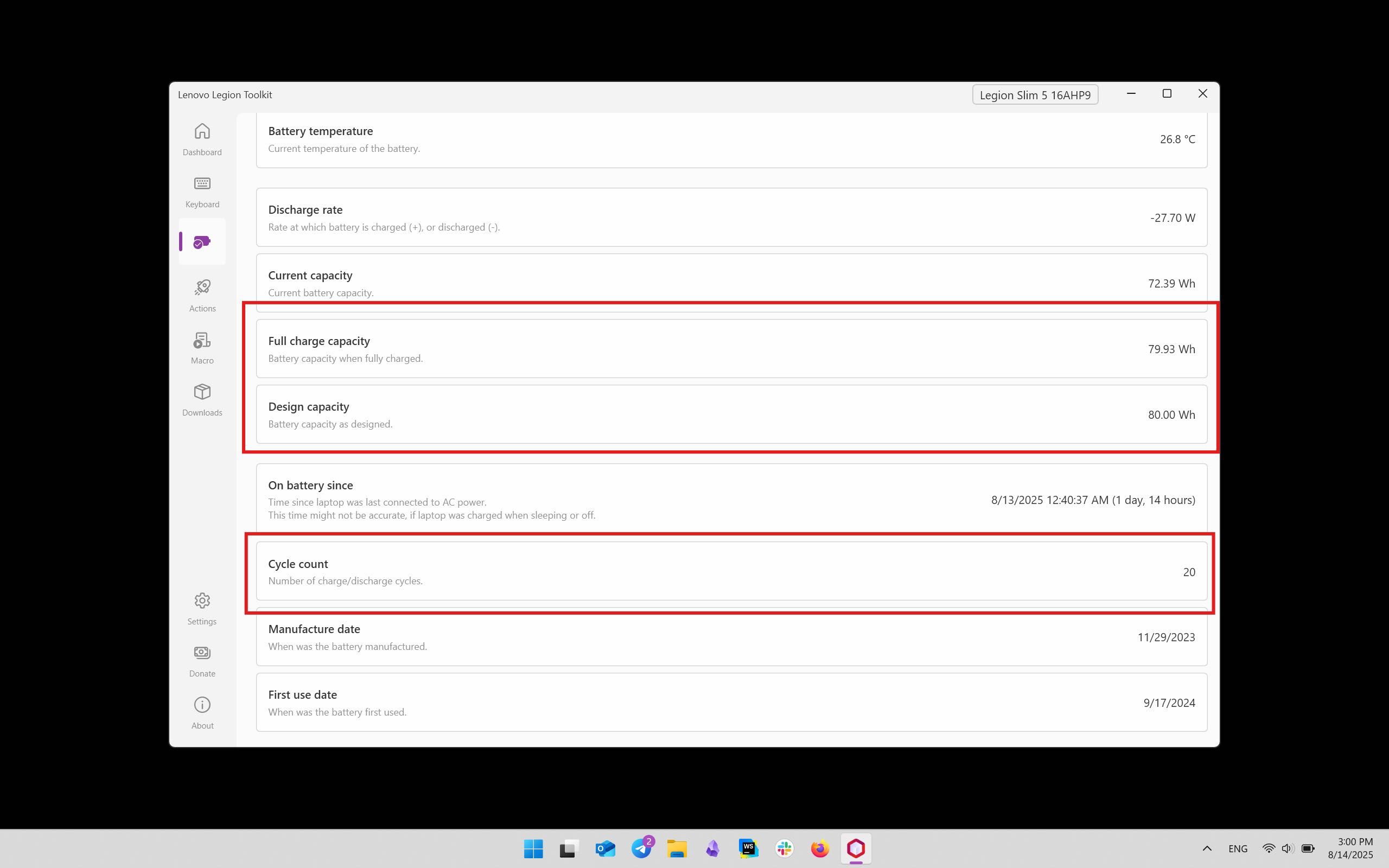This screenshot has width=1389, height=868.
Task: Click the Design capacity heading
Action: coord(308,406)
